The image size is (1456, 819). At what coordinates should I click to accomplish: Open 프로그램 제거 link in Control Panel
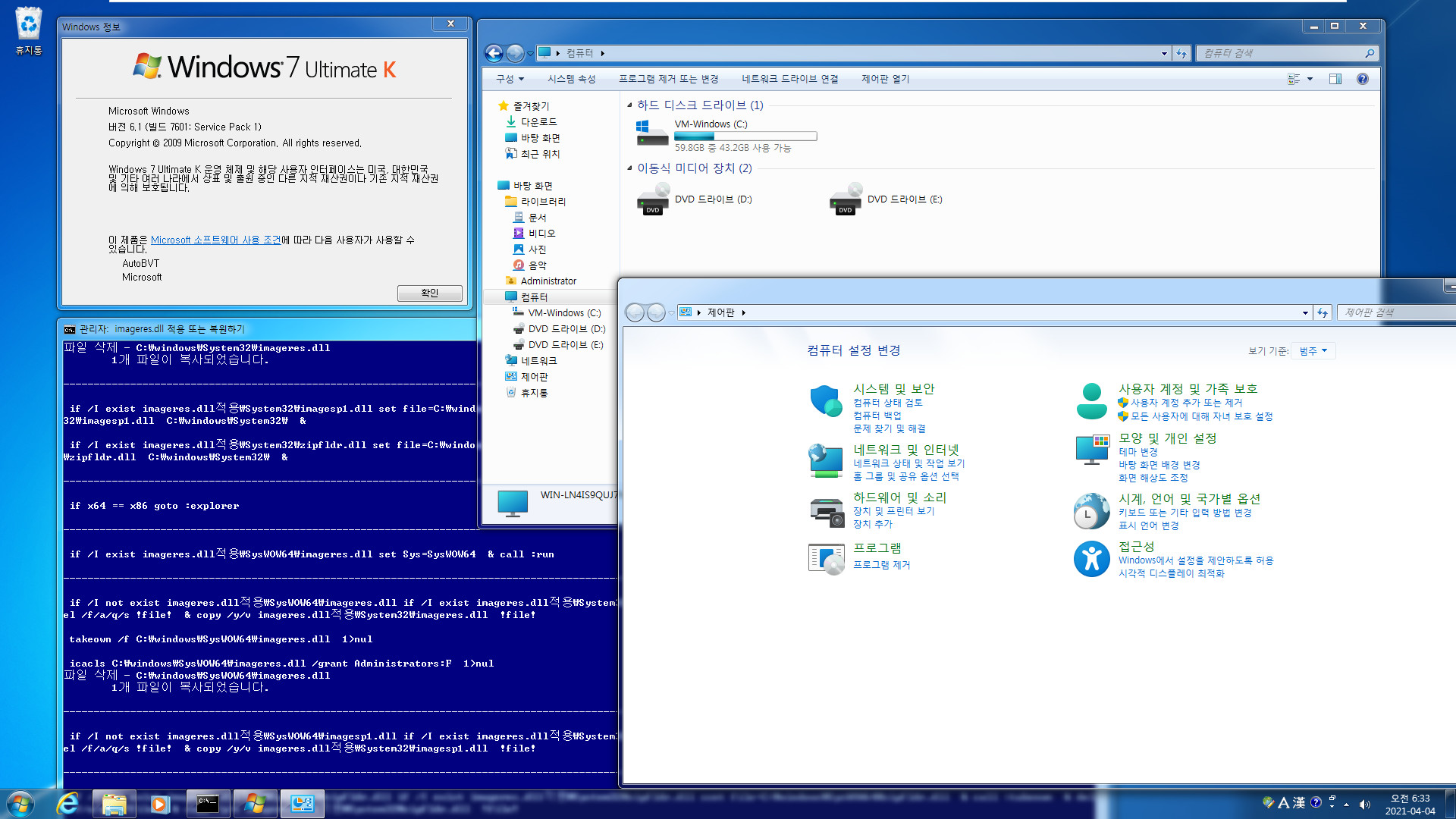[x=881, y=565]
